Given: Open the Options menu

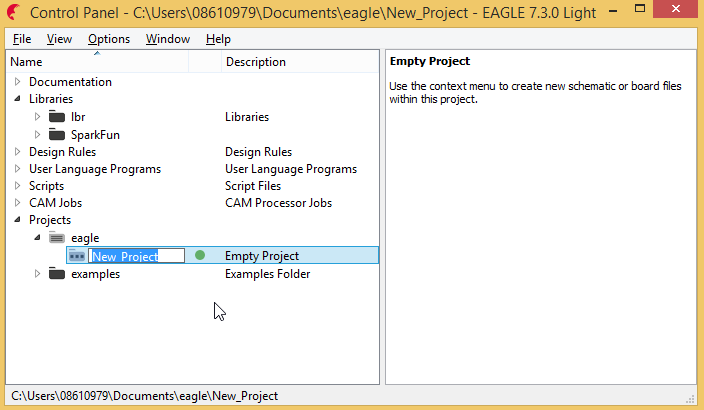Looking at the screenshot, I should (x=108, y=39).
